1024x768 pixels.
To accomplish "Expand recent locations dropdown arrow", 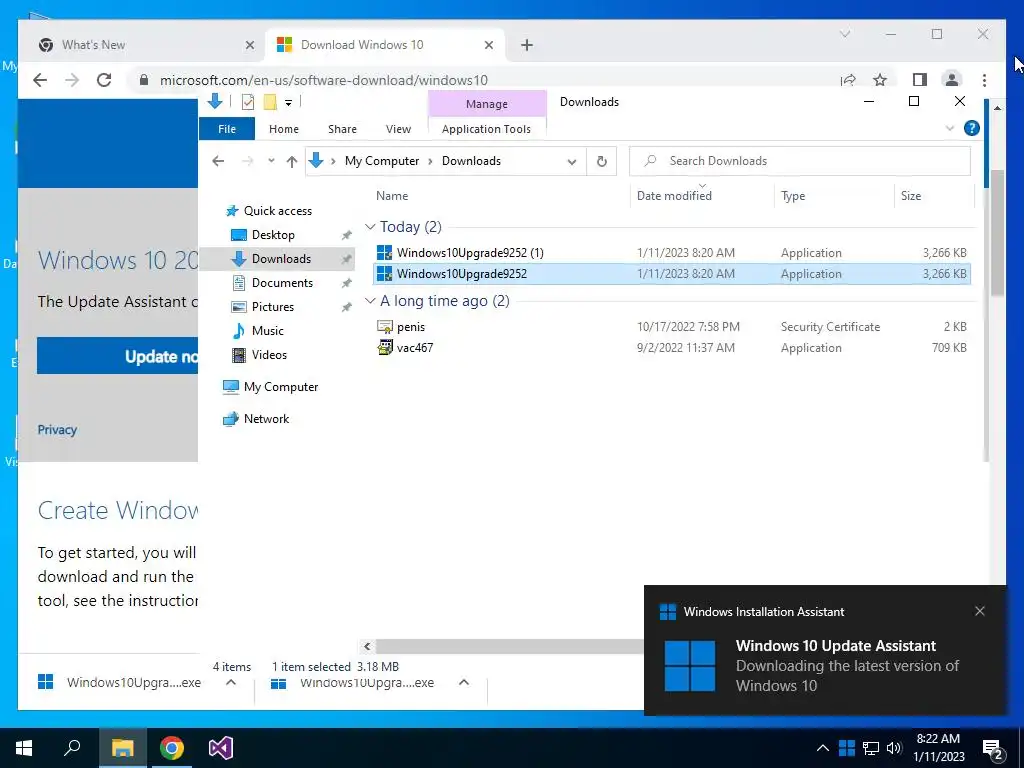I will (x=270, y=161).
